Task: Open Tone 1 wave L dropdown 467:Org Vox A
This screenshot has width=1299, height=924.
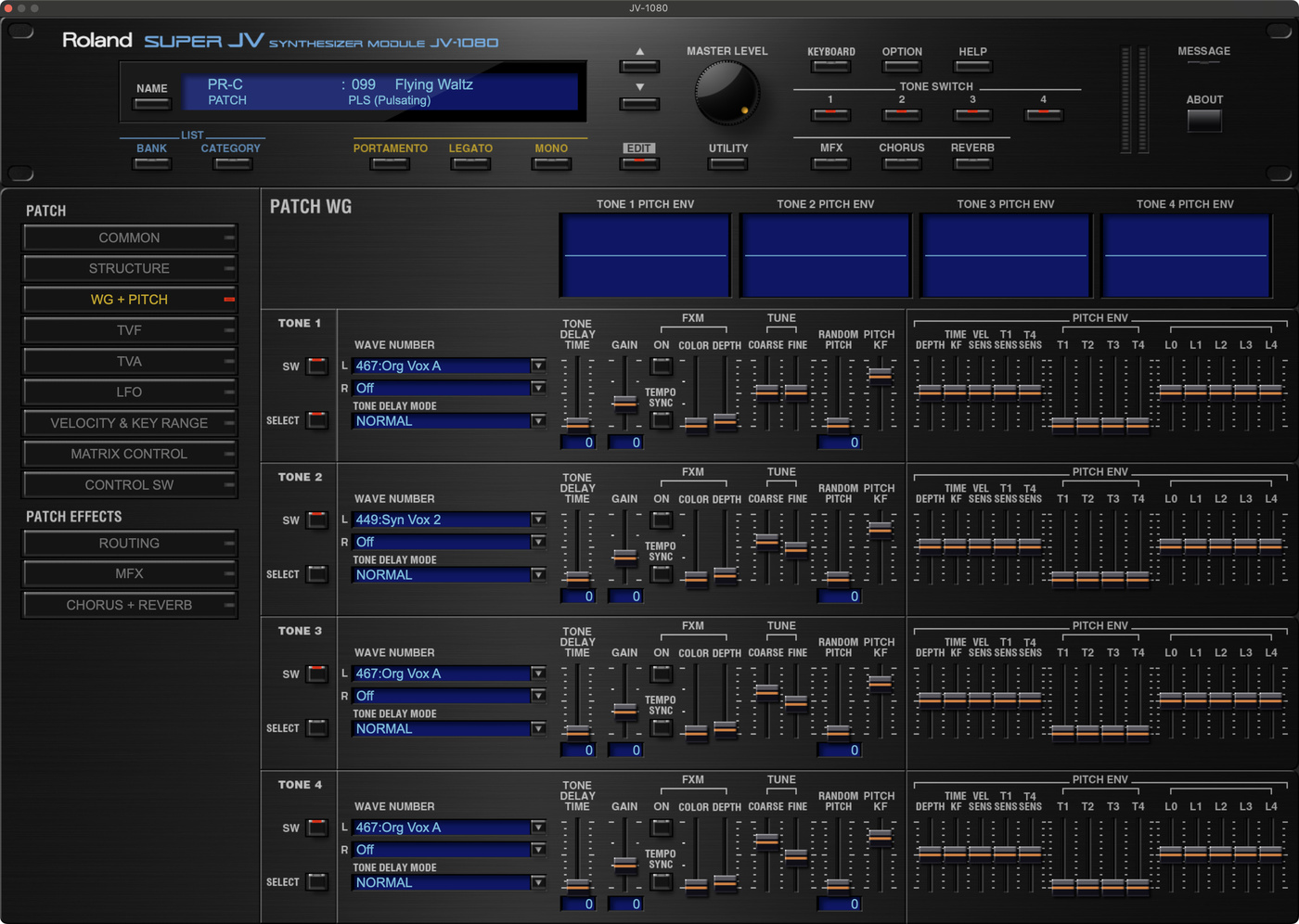Action: coord(449,366)
